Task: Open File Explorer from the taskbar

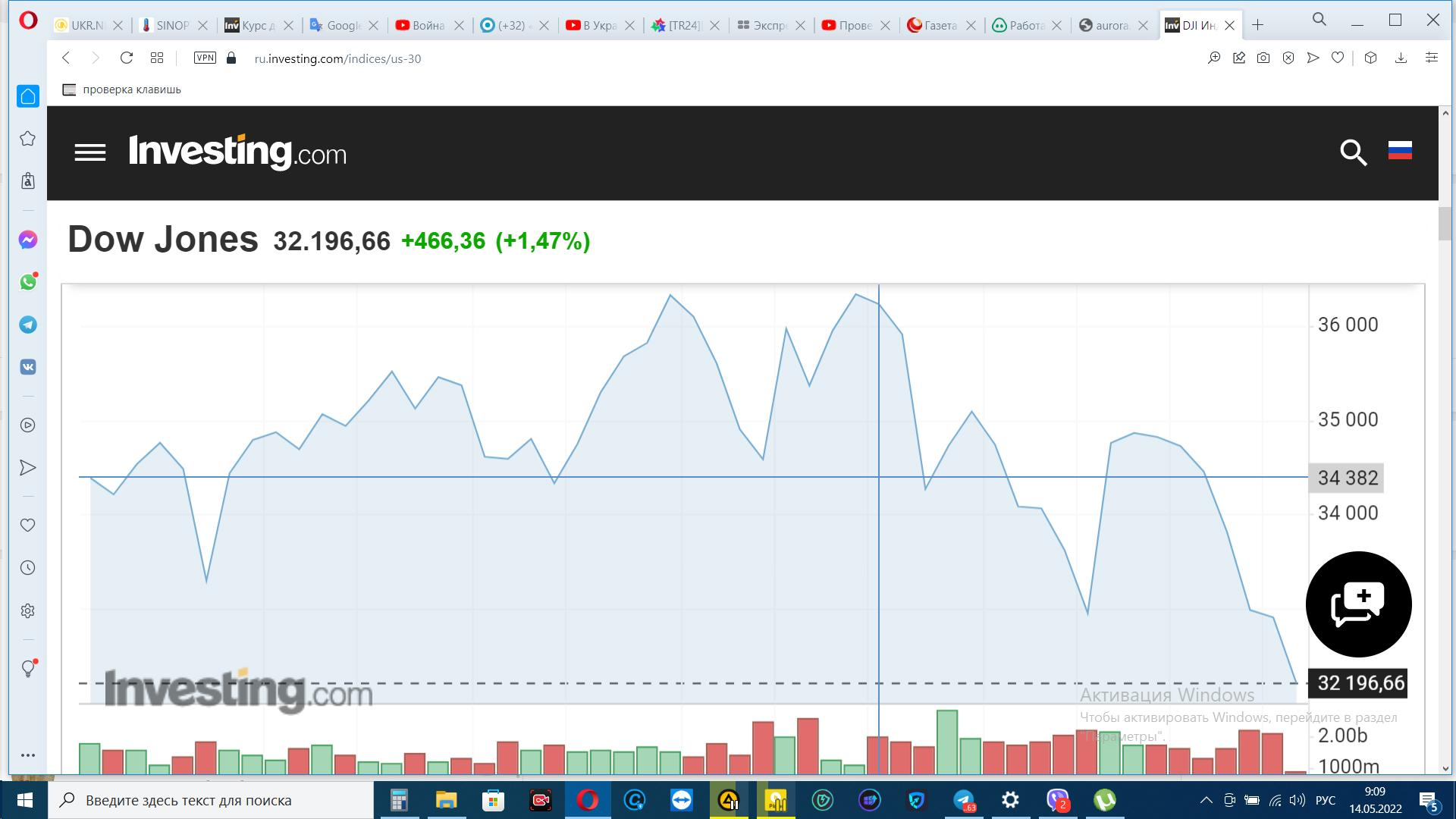Action: [x=446, y=800]
